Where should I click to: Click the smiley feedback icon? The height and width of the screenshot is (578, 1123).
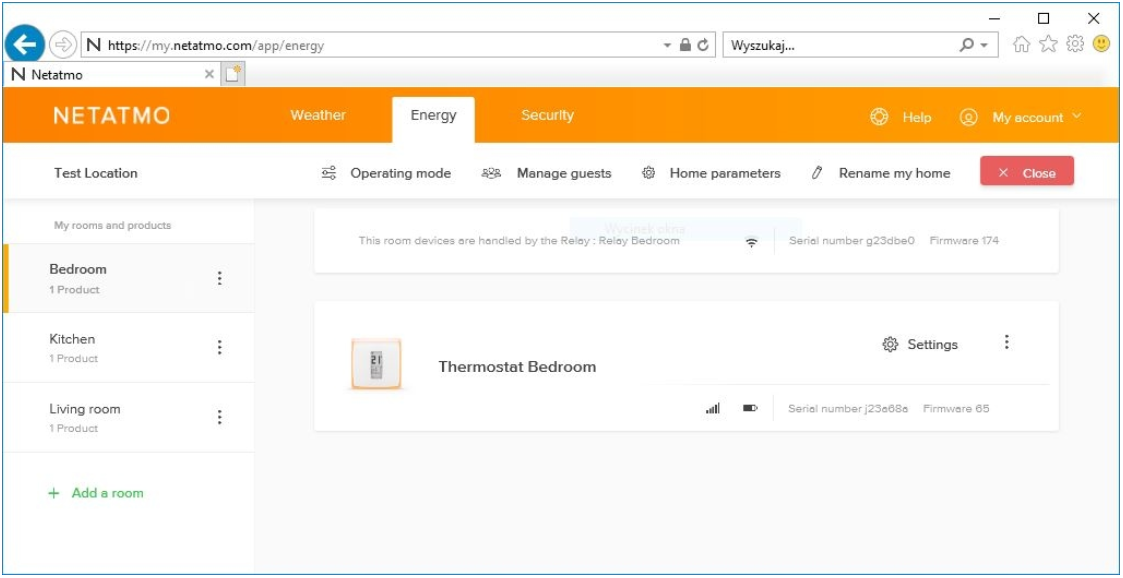pyautogui.click(x=1102, y=44)
